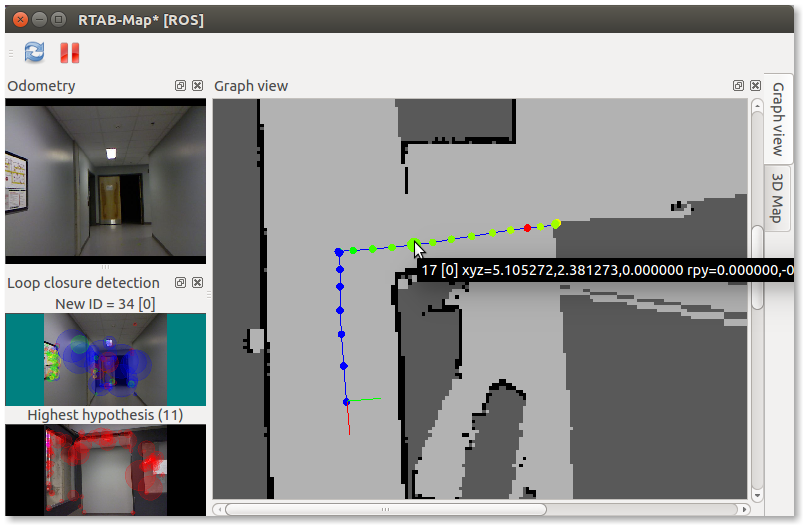
Task: Click the blue refresh arrows toolbar icon
Action: pyautogui.click(x=35, y=53)
